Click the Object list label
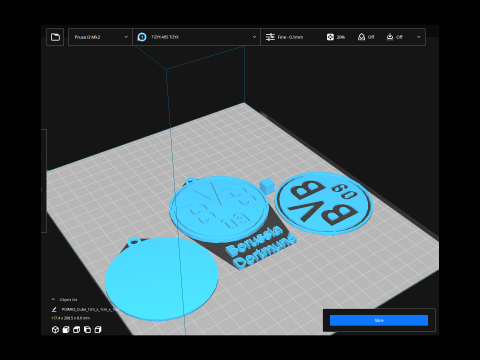Viewport: 480px width, 360px height. click(68, 300)
